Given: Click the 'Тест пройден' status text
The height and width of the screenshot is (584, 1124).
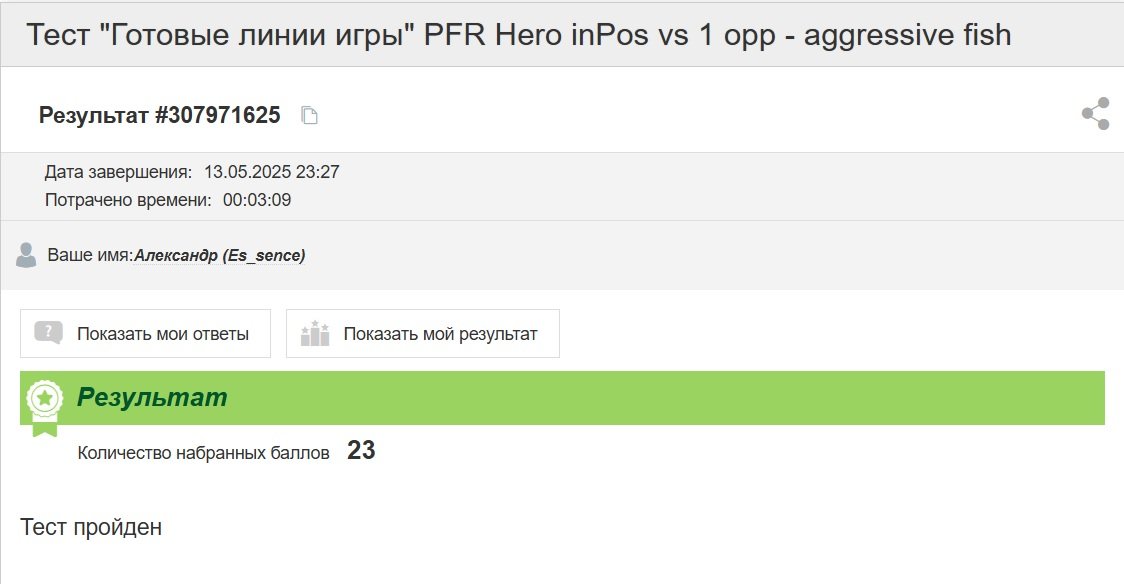Looking at the screenshot, I should (x=91, y=527).
